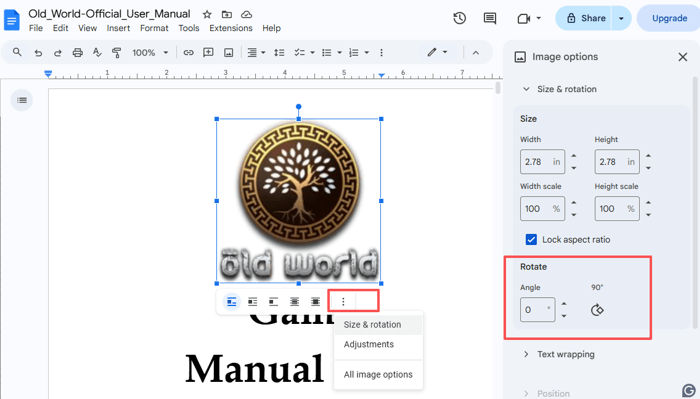Add a comment from the toolbar
Viewport: 700px width, 399px height.
click(x=208, y=53)
